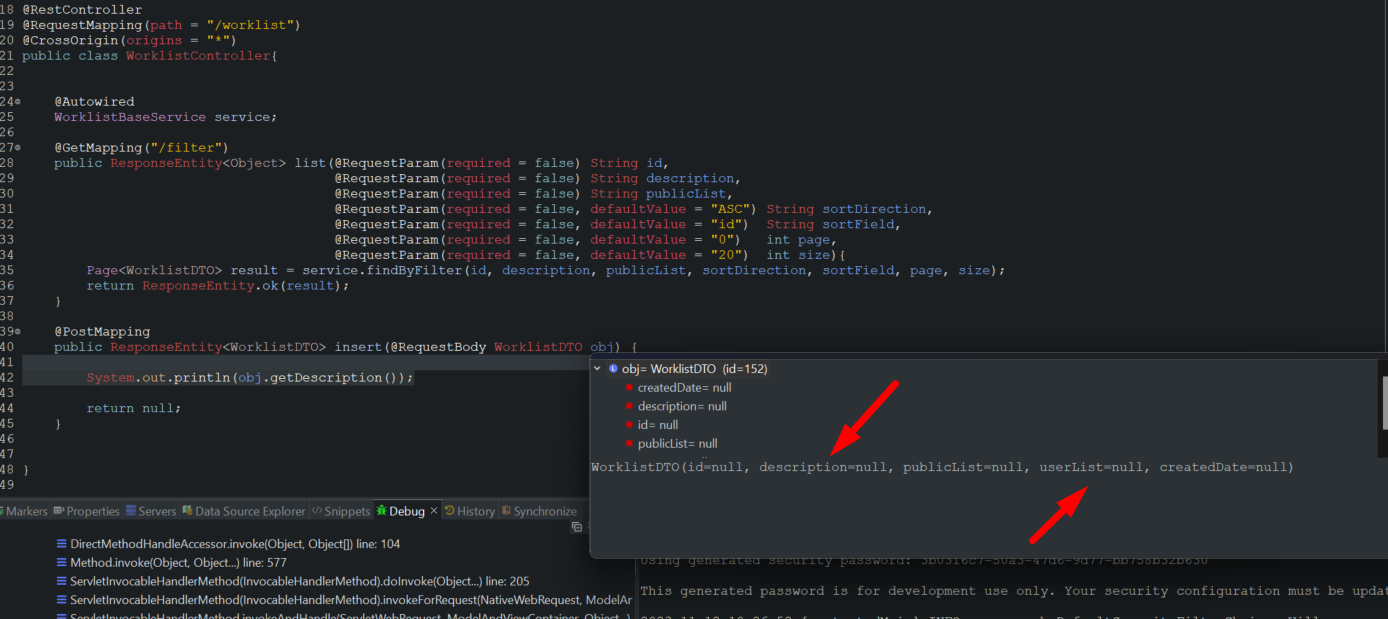Click the WorklistDTO toString detail text

pyautogui.click(x=942, y=467)
